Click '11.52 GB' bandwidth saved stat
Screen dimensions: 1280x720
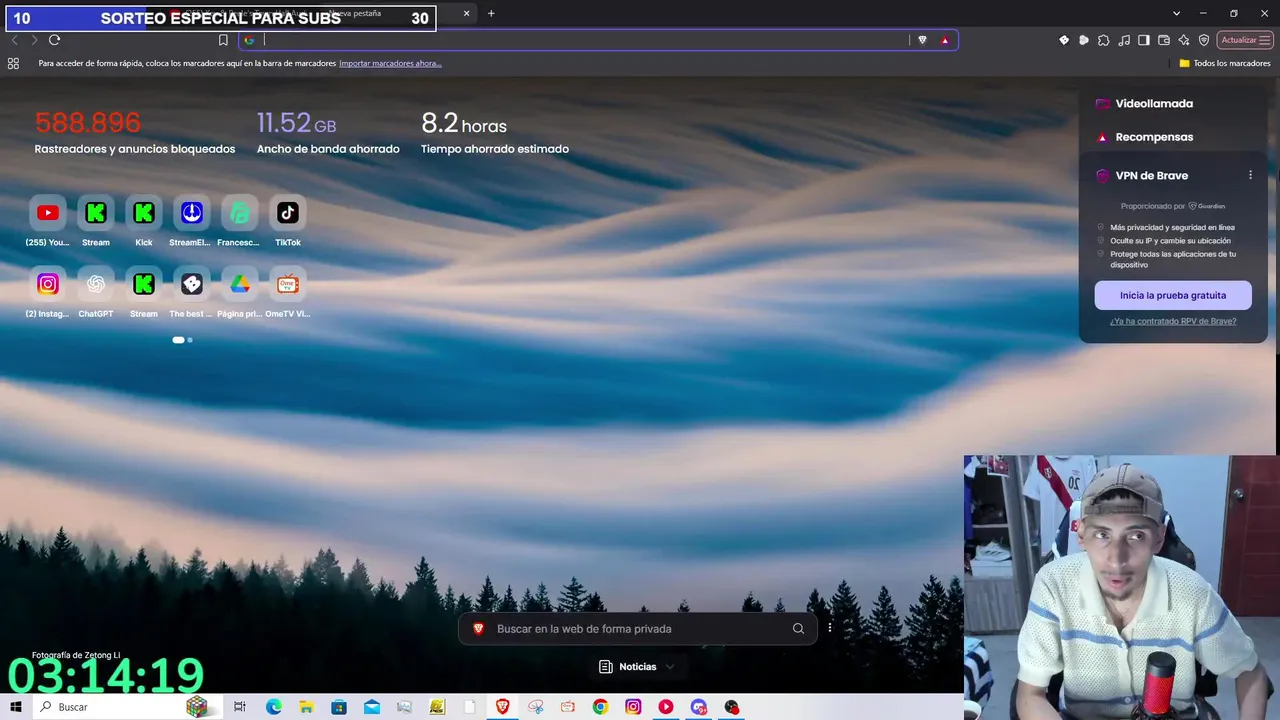296,123
